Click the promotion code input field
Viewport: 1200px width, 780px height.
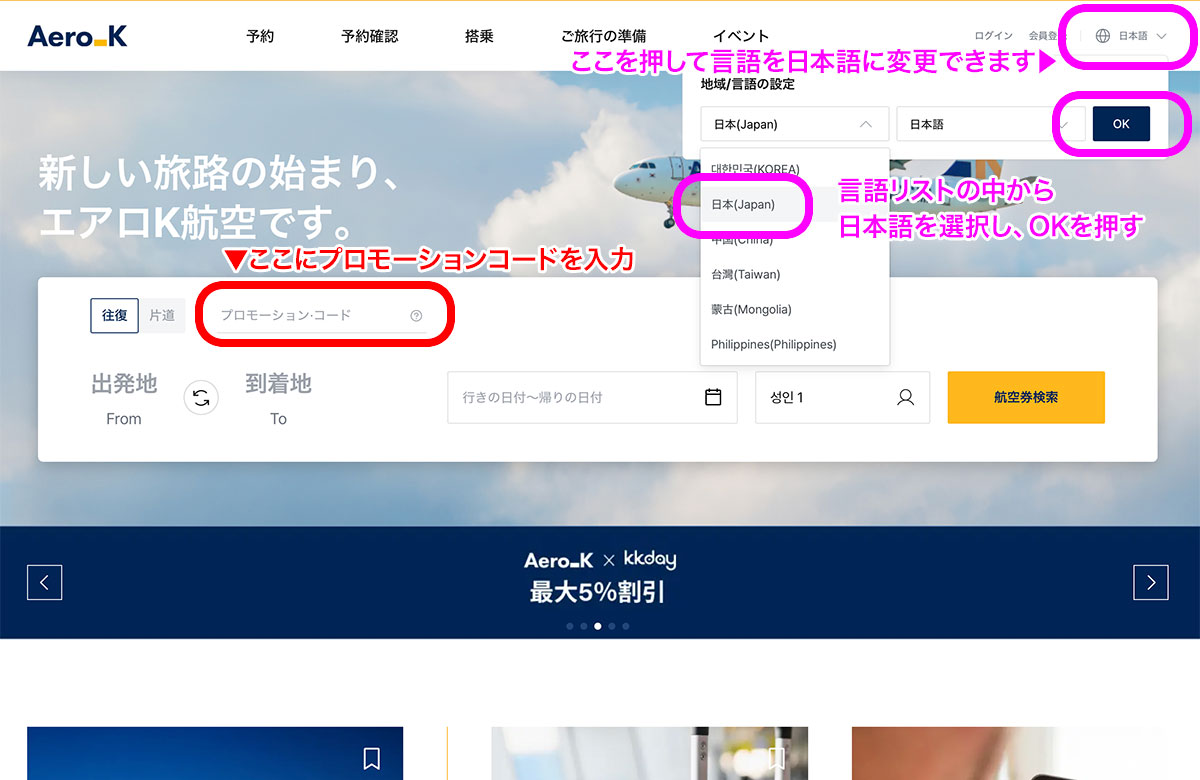(312, 316)
